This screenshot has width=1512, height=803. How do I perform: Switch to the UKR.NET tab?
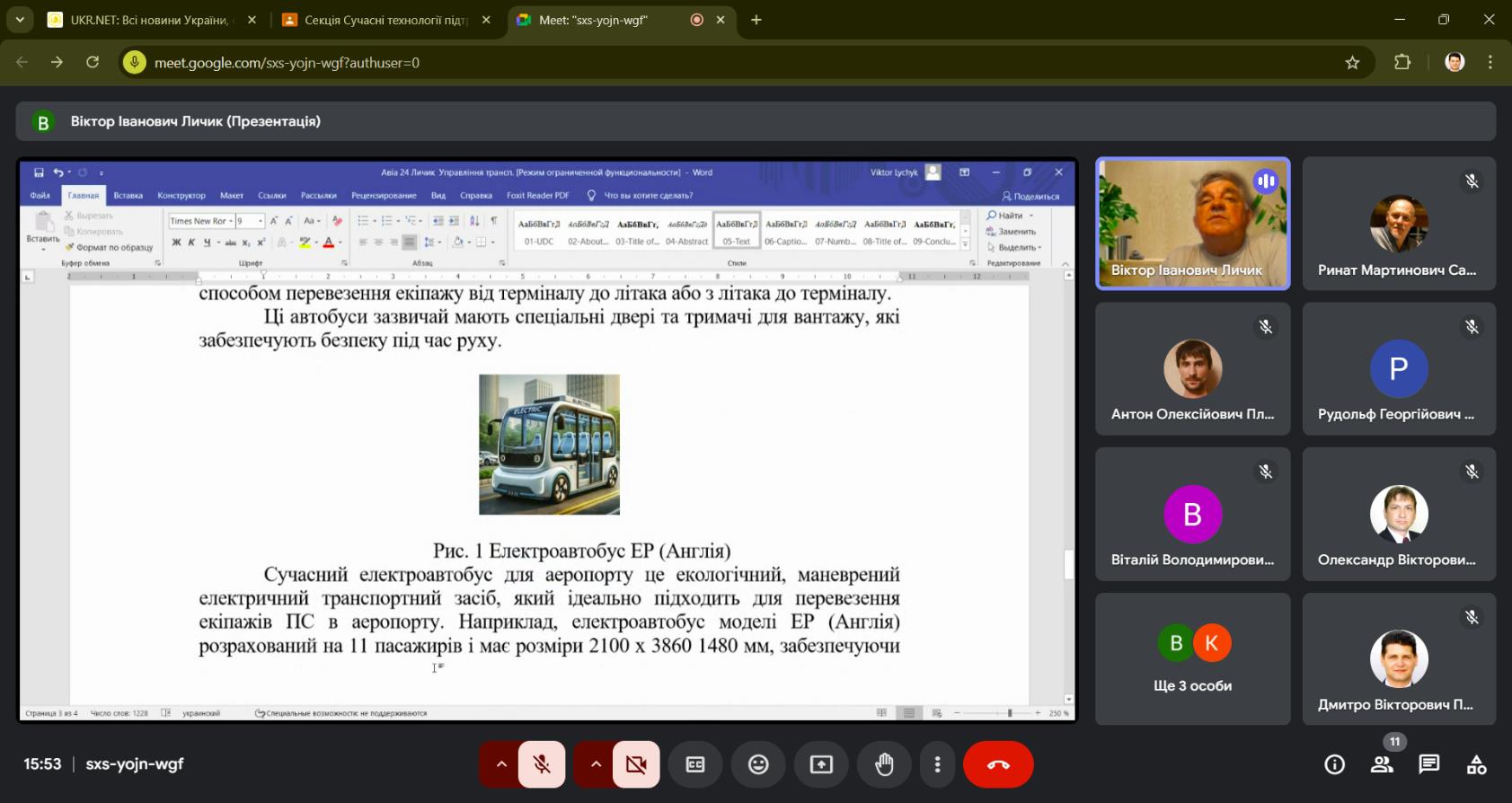[149, 20]
